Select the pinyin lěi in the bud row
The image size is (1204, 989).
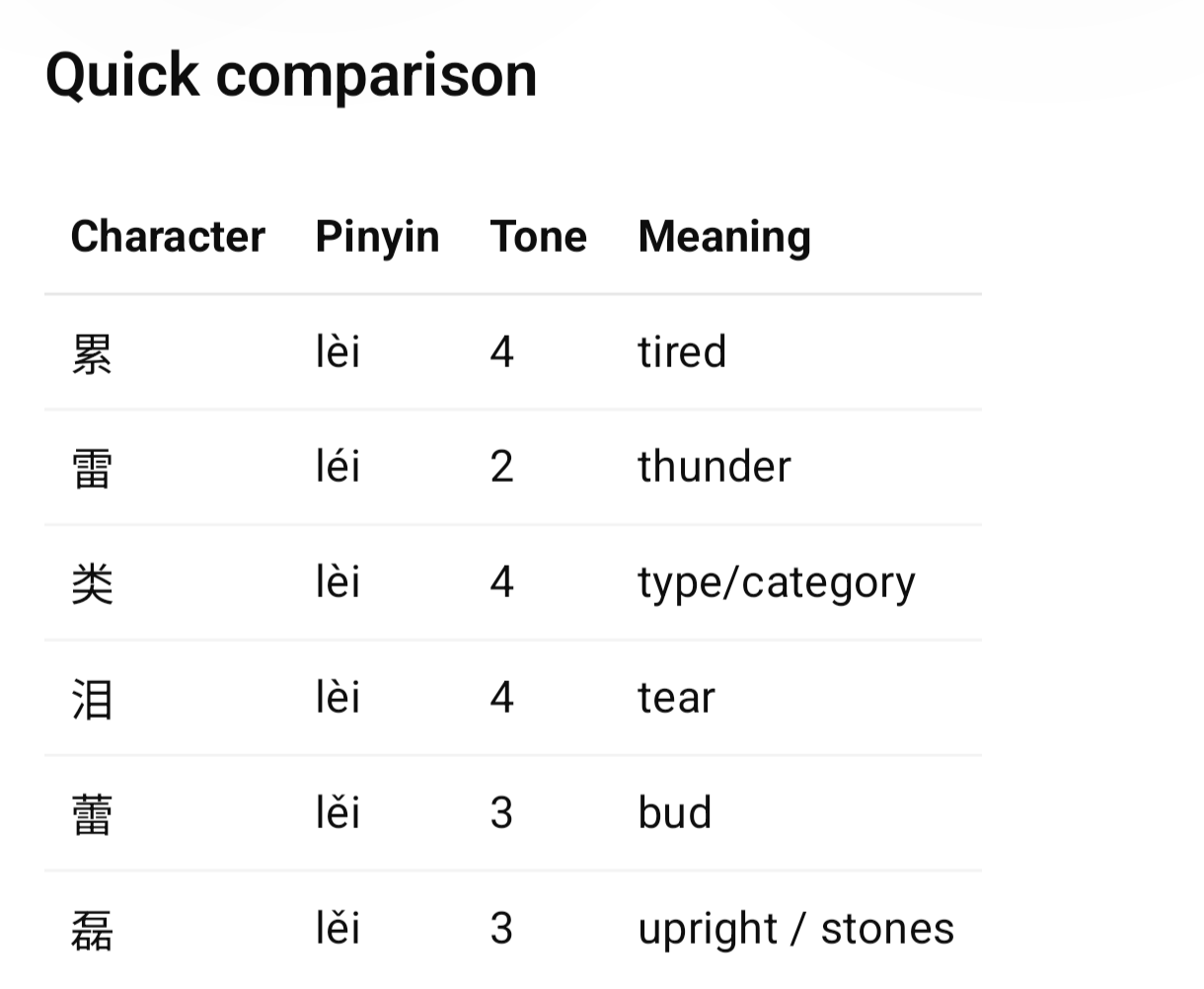click(x=338, y=813)
